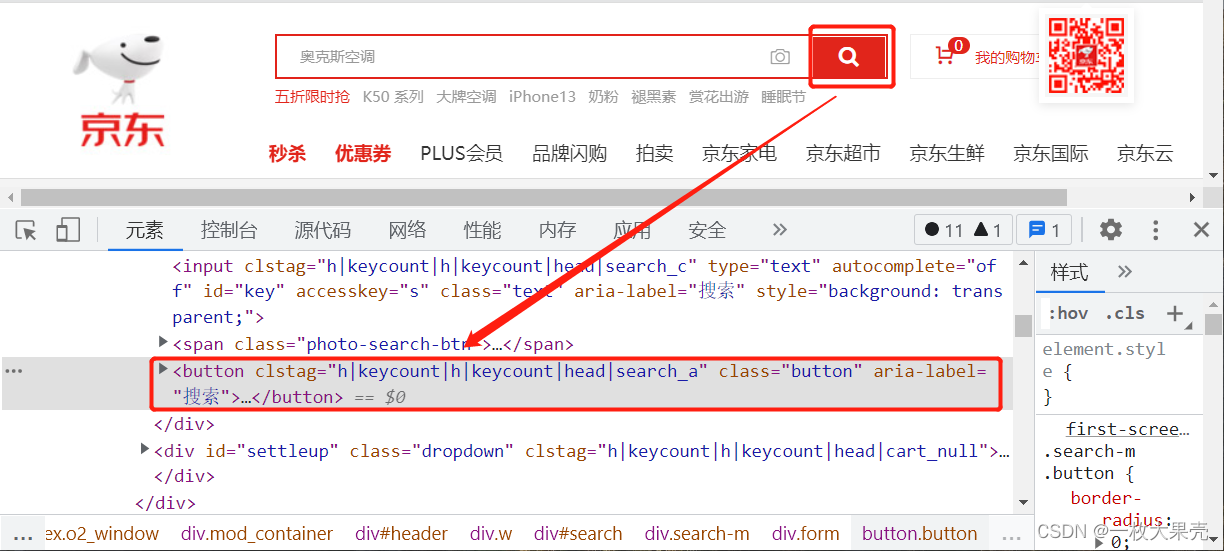Expand the button element node

(x=164, y=370)
